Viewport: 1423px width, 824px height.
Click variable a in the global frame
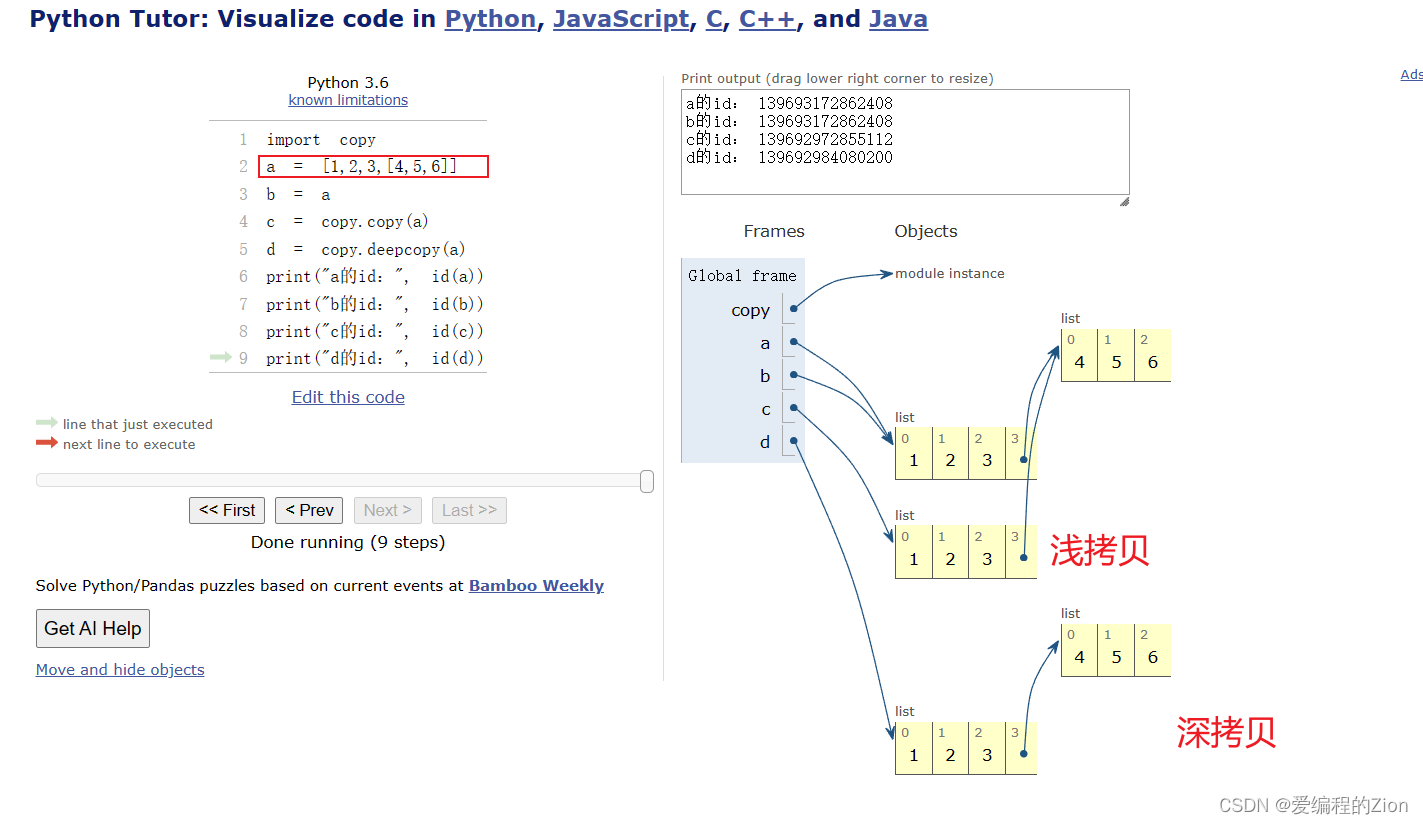coord(765,343)
